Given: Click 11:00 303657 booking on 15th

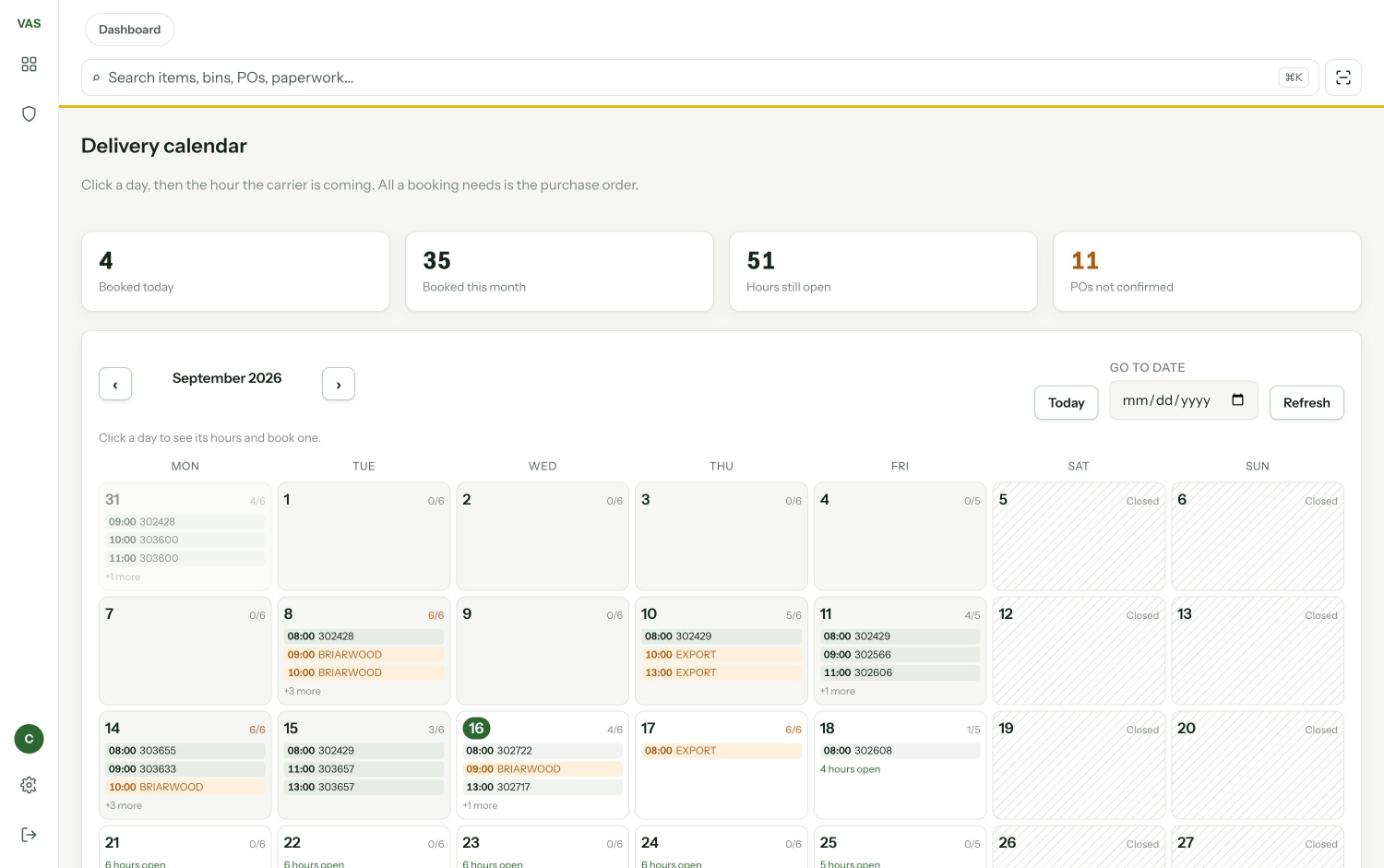Looking at the screenshot, I should pyautogui.click(x=364, y=769).
